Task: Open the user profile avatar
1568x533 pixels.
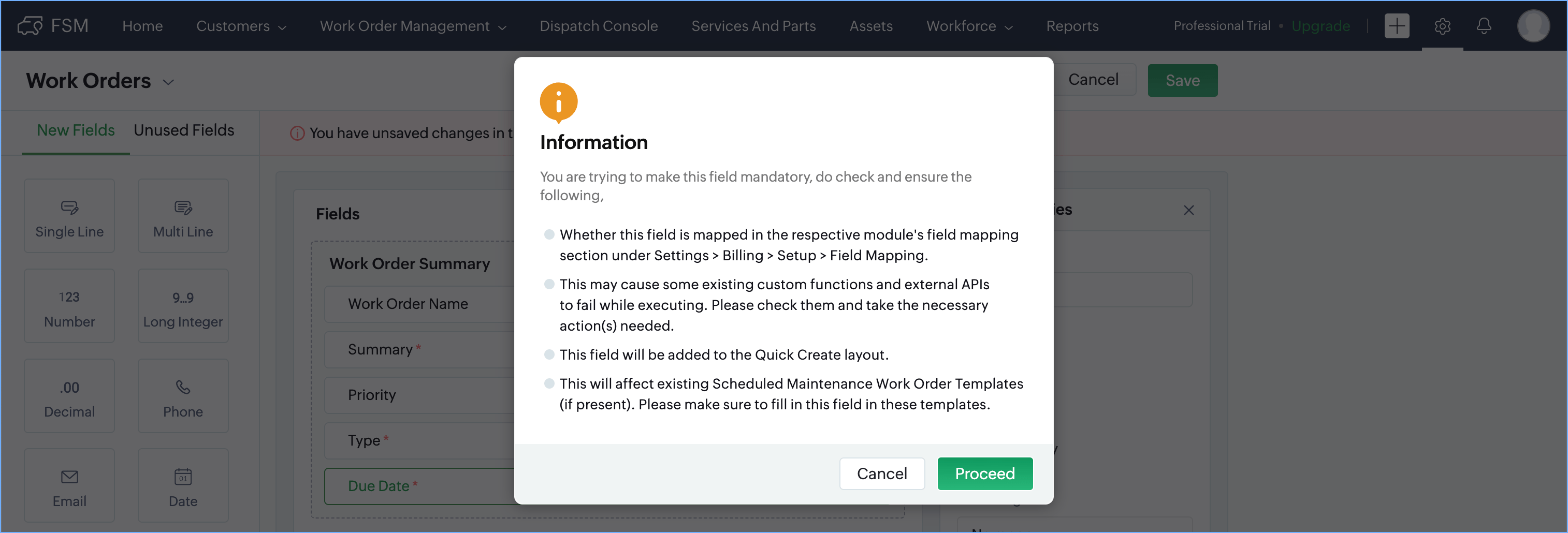Action: pos(1532,26)
